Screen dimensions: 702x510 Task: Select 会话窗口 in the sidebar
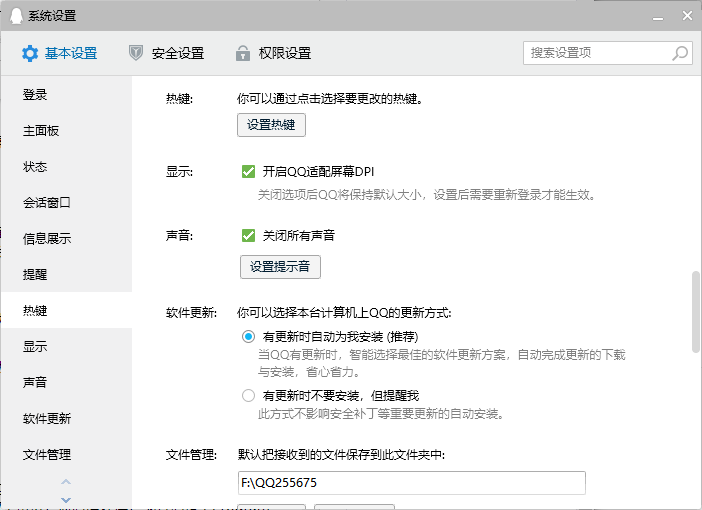(67, 203)
